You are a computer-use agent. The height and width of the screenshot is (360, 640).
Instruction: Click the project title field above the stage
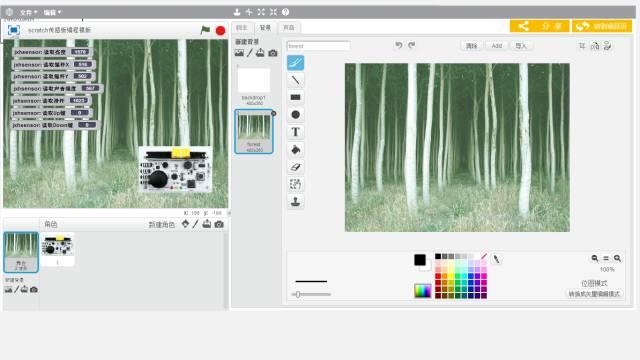[59, 30]
